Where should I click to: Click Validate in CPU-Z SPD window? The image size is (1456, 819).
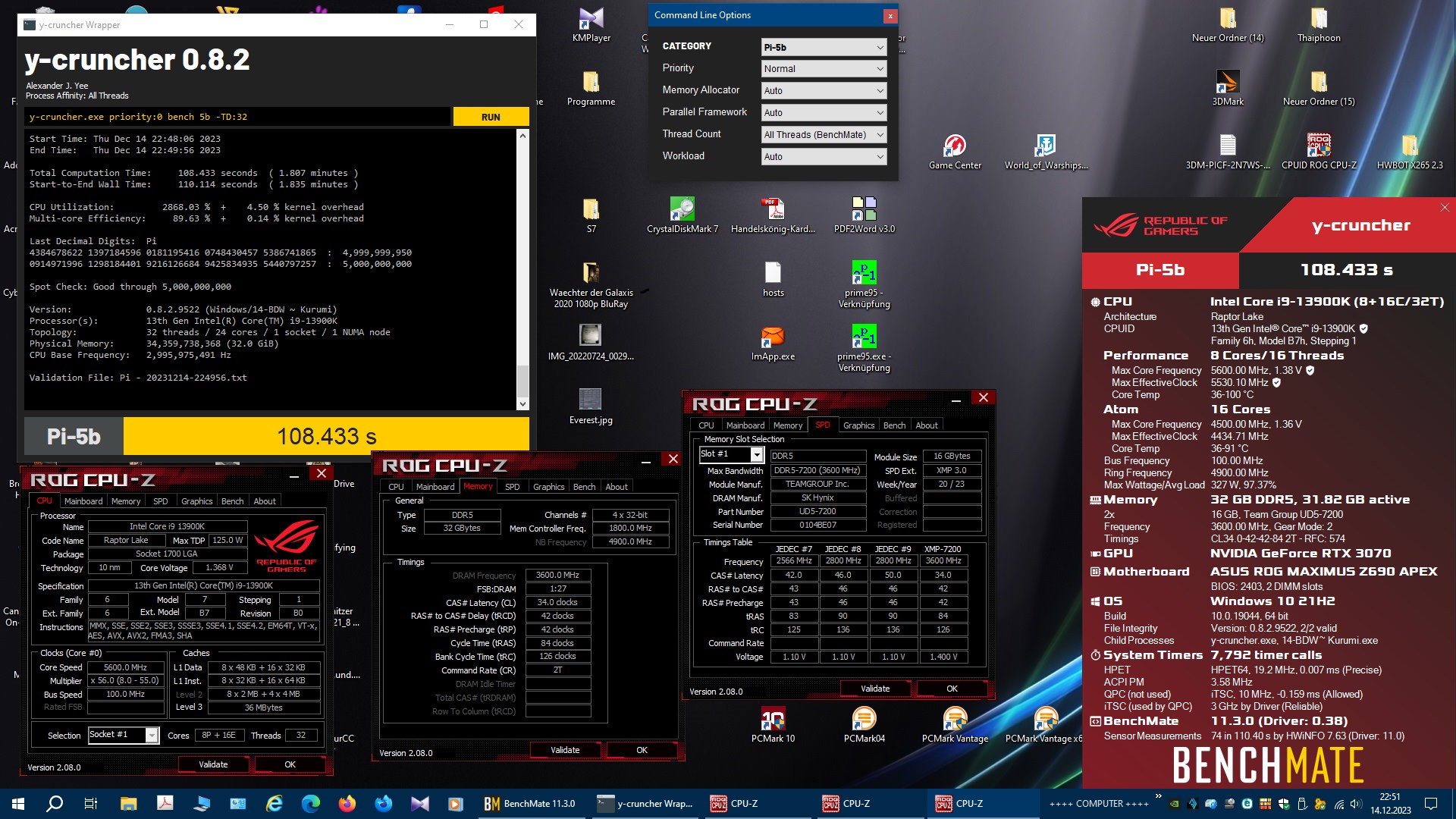(875, 689)
